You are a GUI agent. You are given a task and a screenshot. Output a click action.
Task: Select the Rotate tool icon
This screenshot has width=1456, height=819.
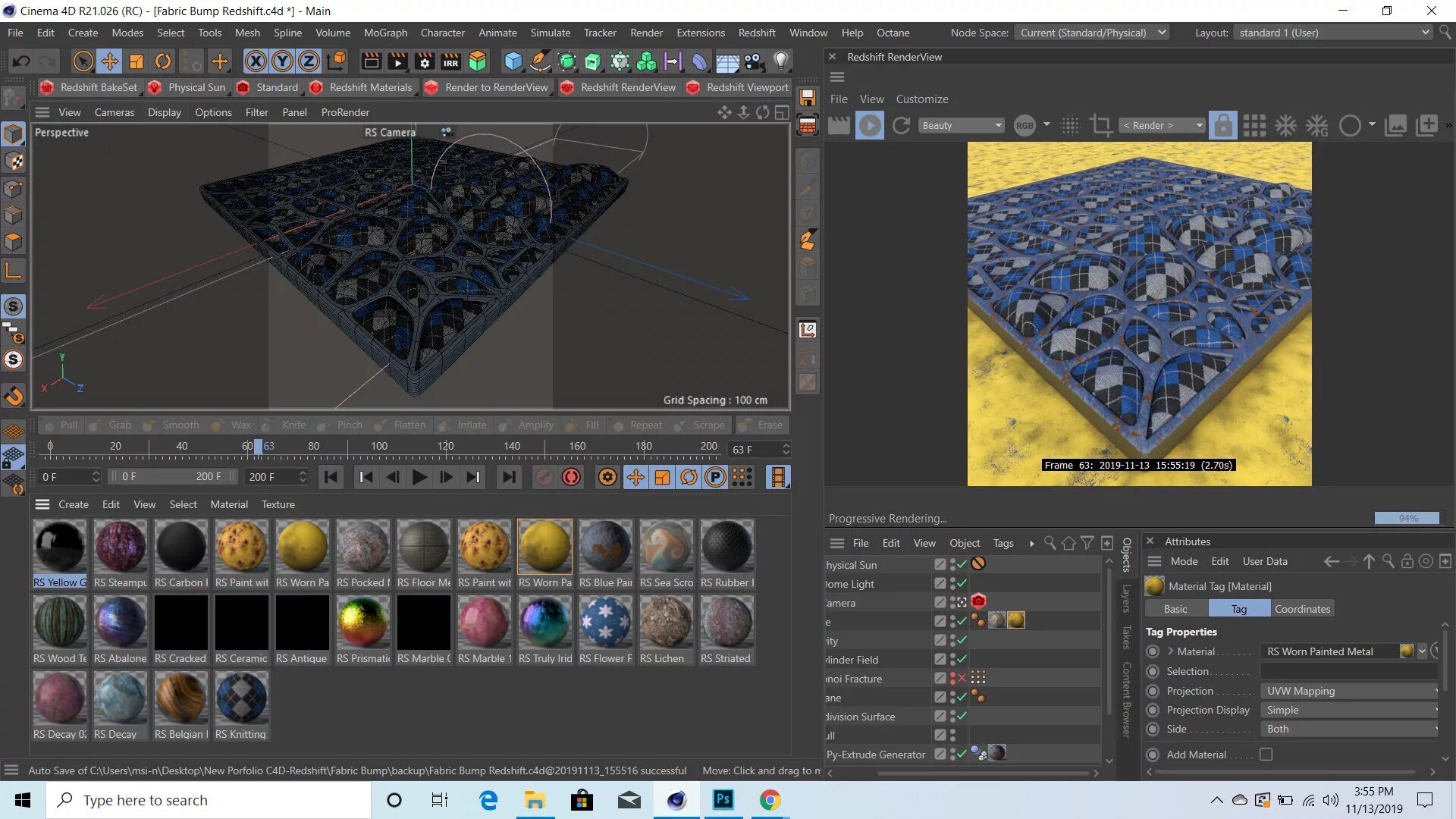162,61
